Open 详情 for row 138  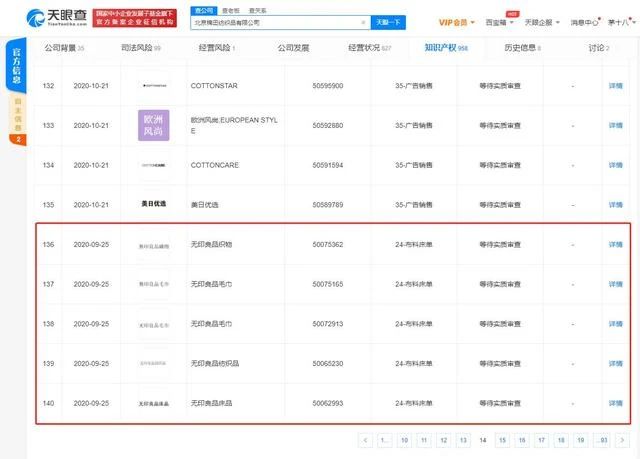point(616,324)
